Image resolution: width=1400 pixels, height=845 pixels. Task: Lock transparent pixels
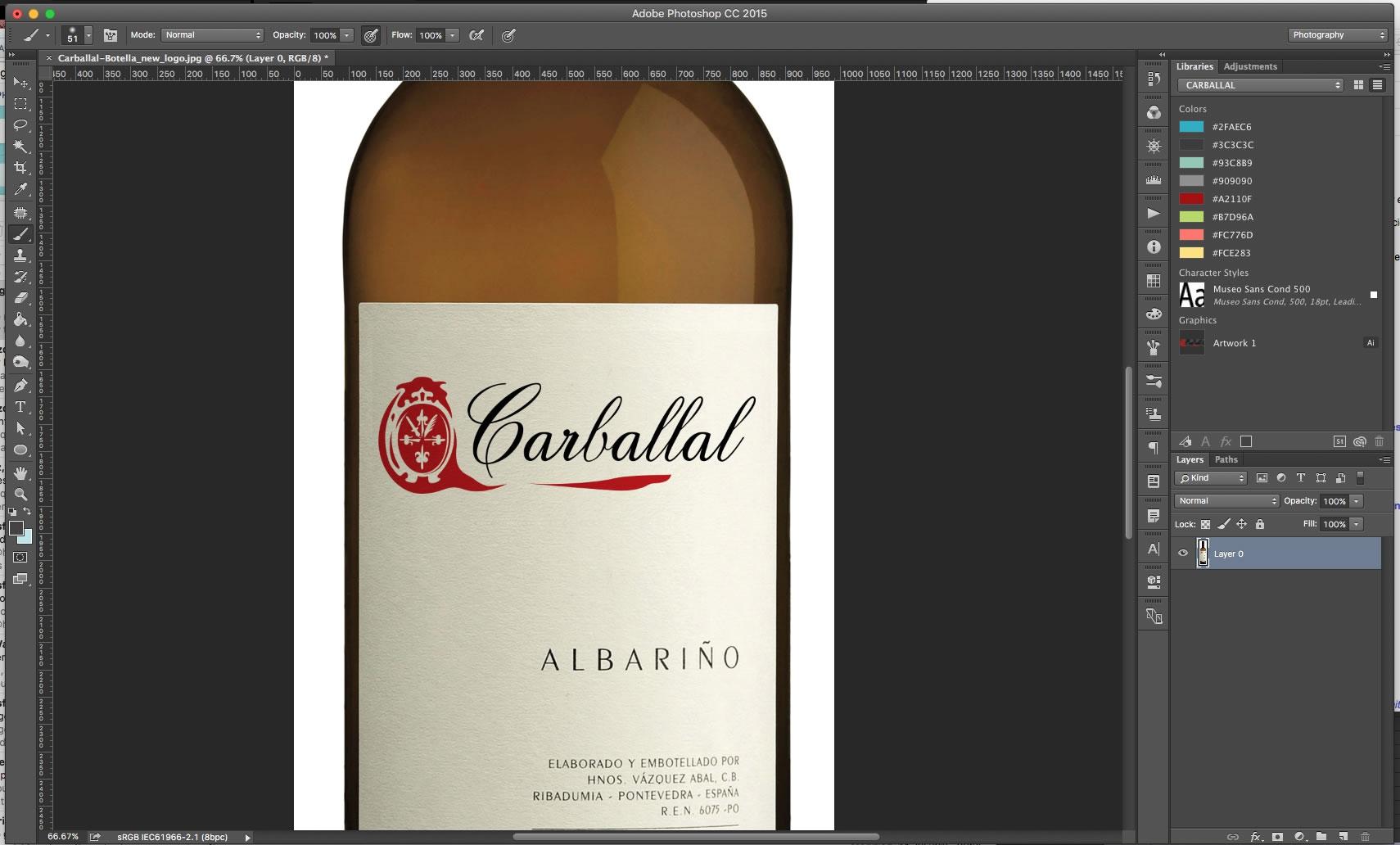1205,524
